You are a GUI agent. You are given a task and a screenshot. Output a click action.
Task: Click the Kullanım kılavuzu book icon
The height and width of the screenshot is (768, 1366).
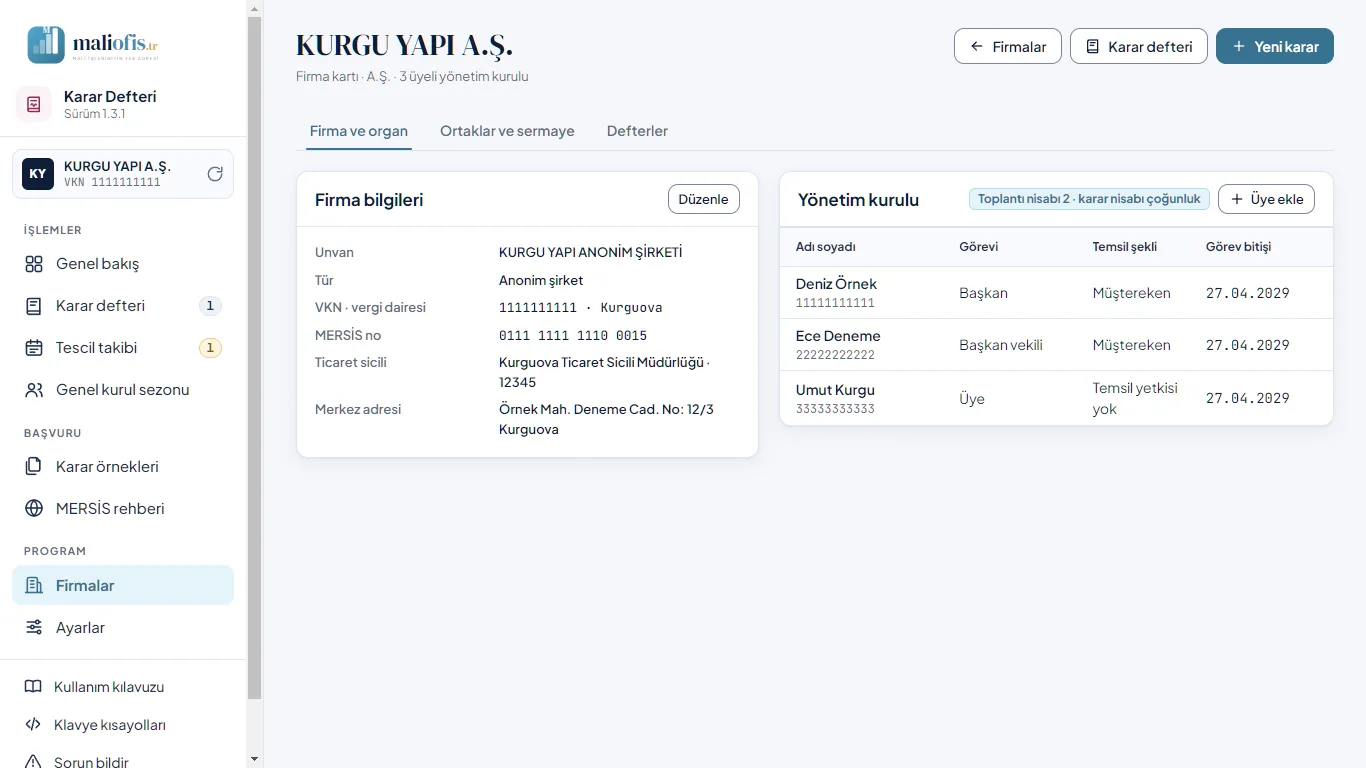(x=33, y=687)
